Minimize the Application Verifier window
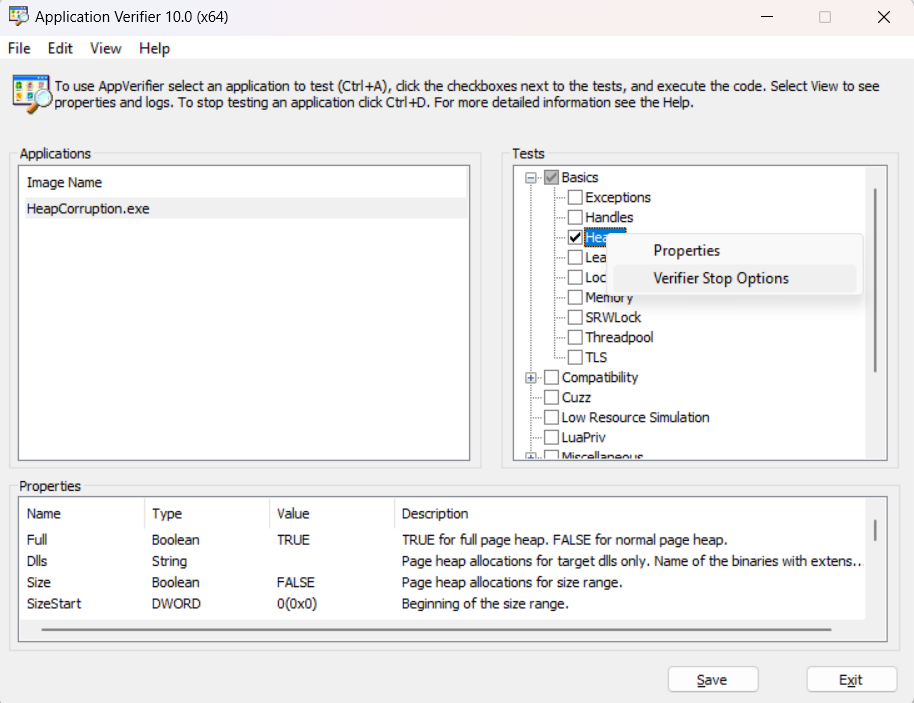The width and height of the screenshot is (914, 703). 767,17
